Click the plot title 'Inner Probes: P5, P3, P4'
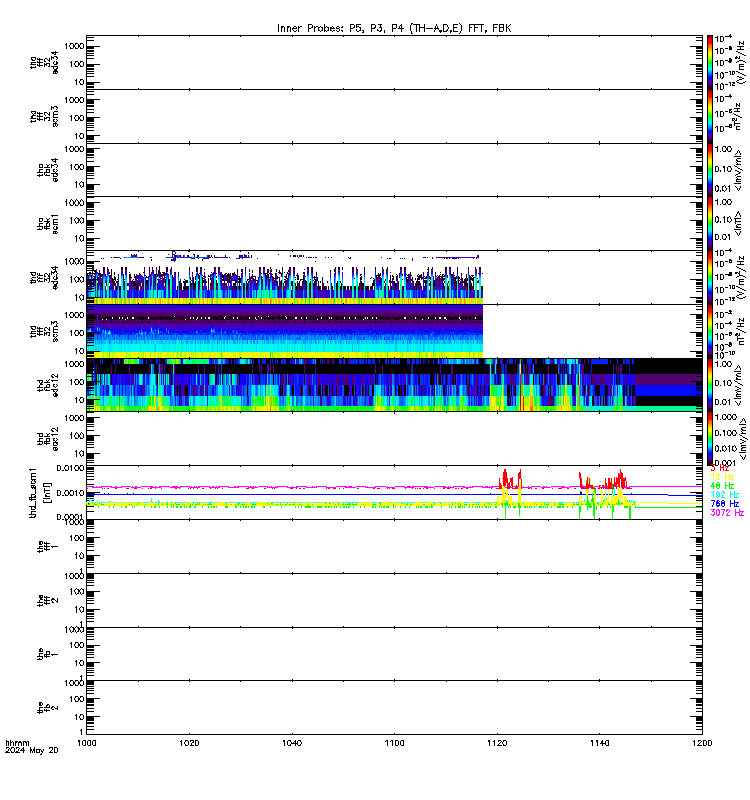 point(342,29)
